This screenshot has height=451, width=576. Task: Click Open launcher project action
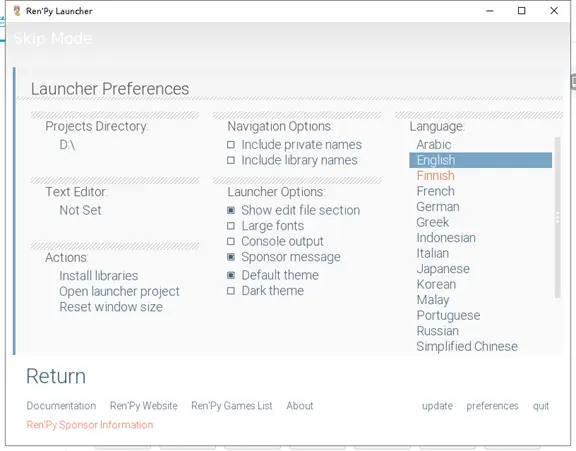(x=119, y=292)
